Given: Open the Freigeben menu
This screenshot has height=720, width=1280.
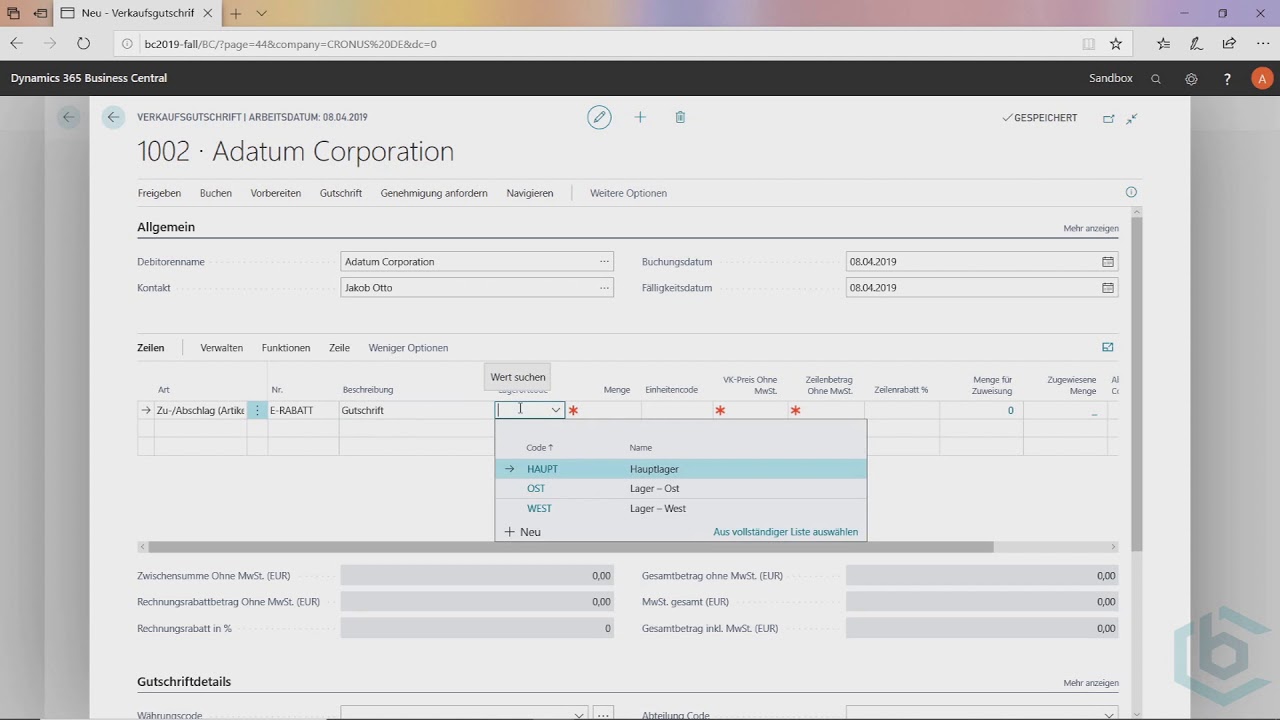Looking at the screenshot, I should pos(159,193).
